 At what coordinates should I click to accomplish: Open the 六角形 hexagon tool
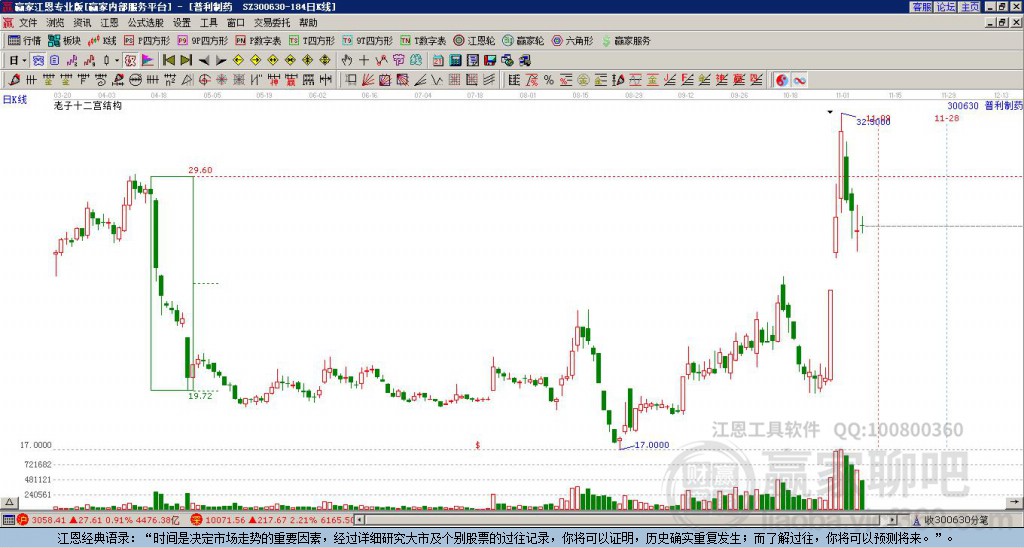572,40
